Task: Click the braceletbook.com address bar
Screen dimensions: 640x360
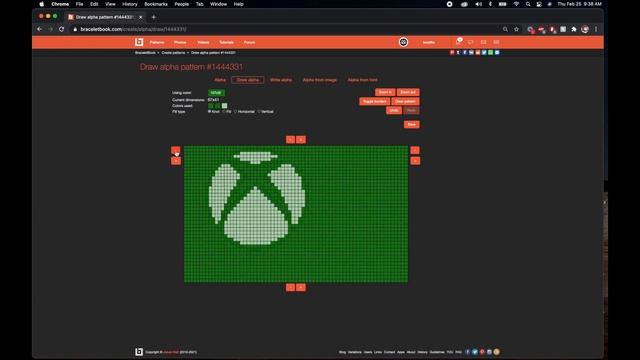Action: pos(286,29)
